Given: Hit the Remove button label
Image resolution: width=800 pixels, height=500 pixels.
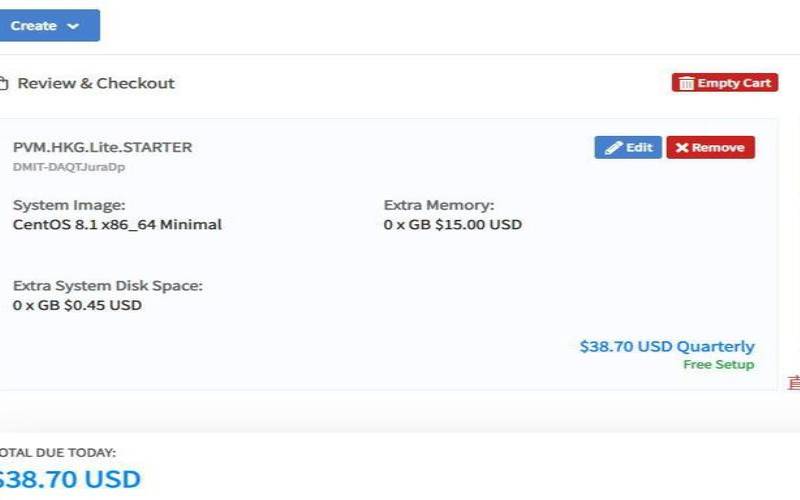Looking at the screenshot, I should 718,148.
